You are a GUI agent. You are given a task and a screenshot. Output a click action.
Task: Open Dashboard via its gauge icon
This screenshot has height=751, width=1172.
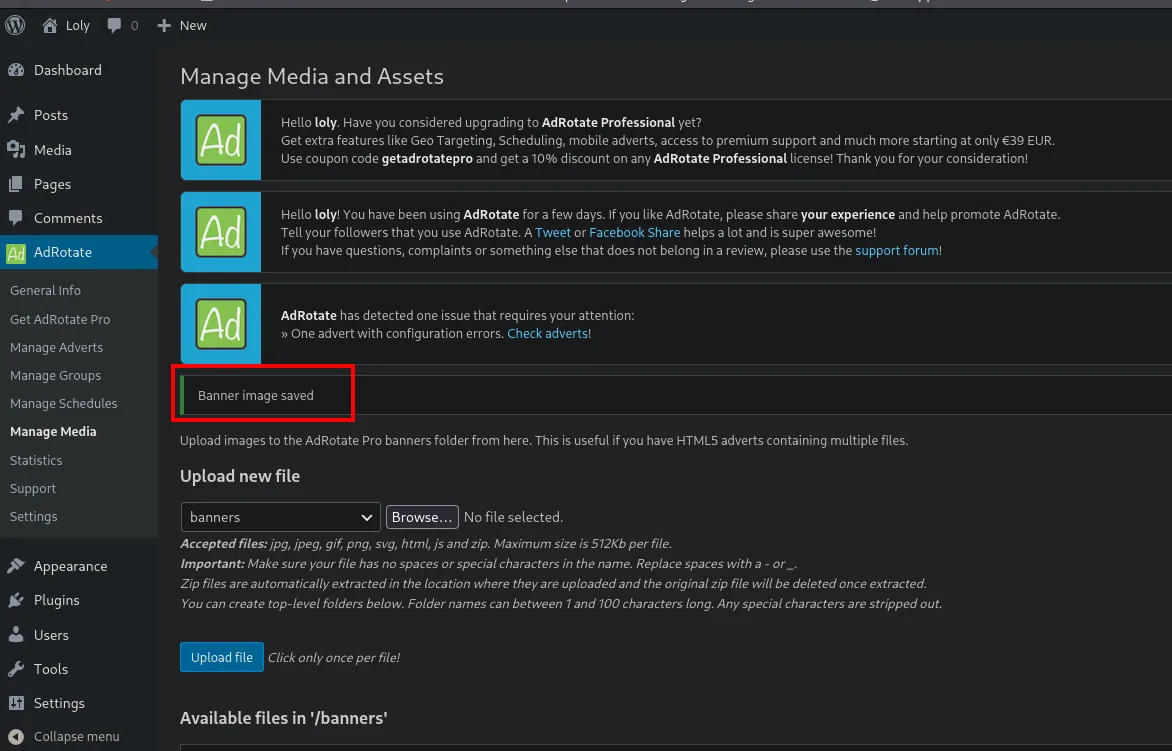click(x=16, y=70)
